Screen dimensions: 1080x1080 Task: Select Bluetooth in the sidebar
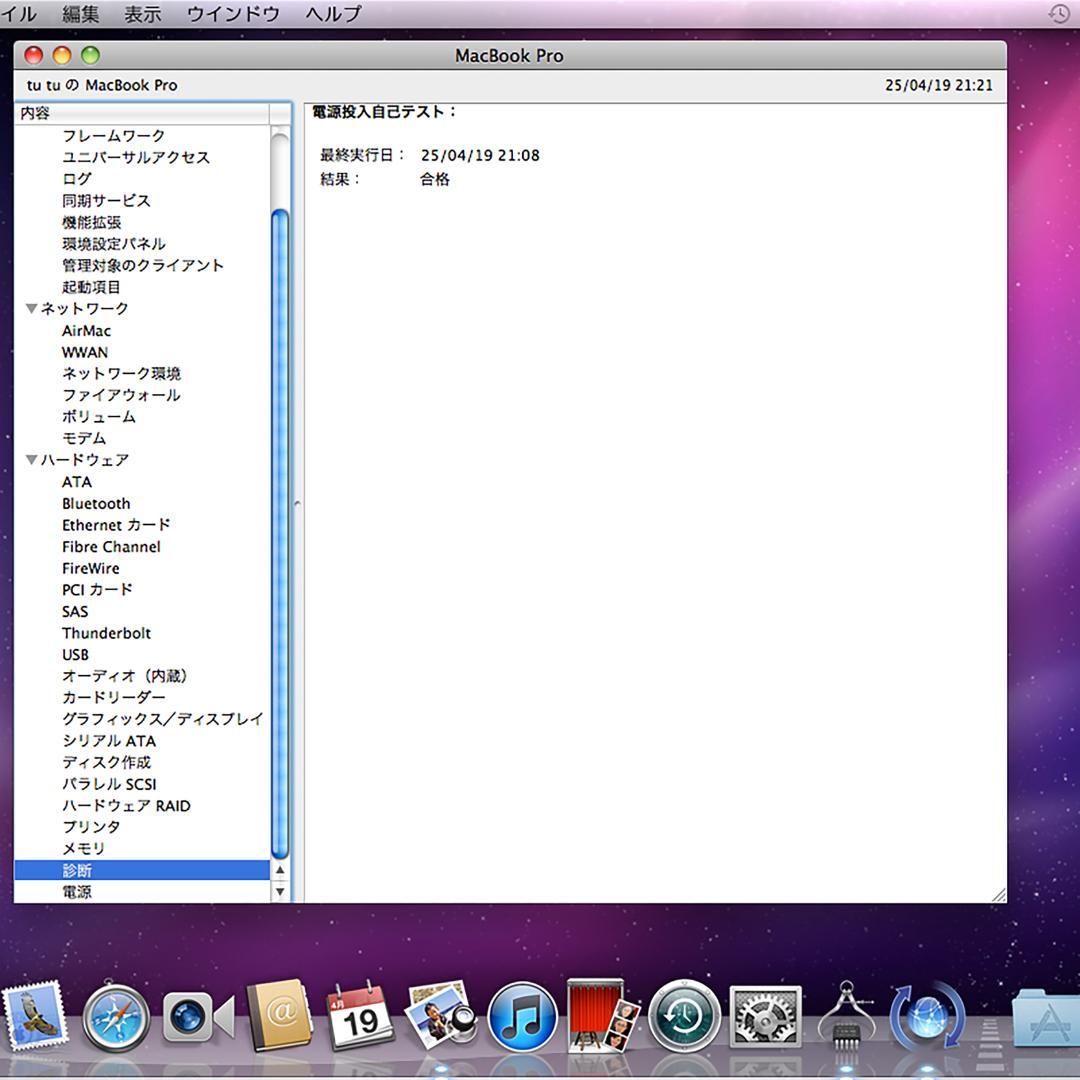point(96,503)
